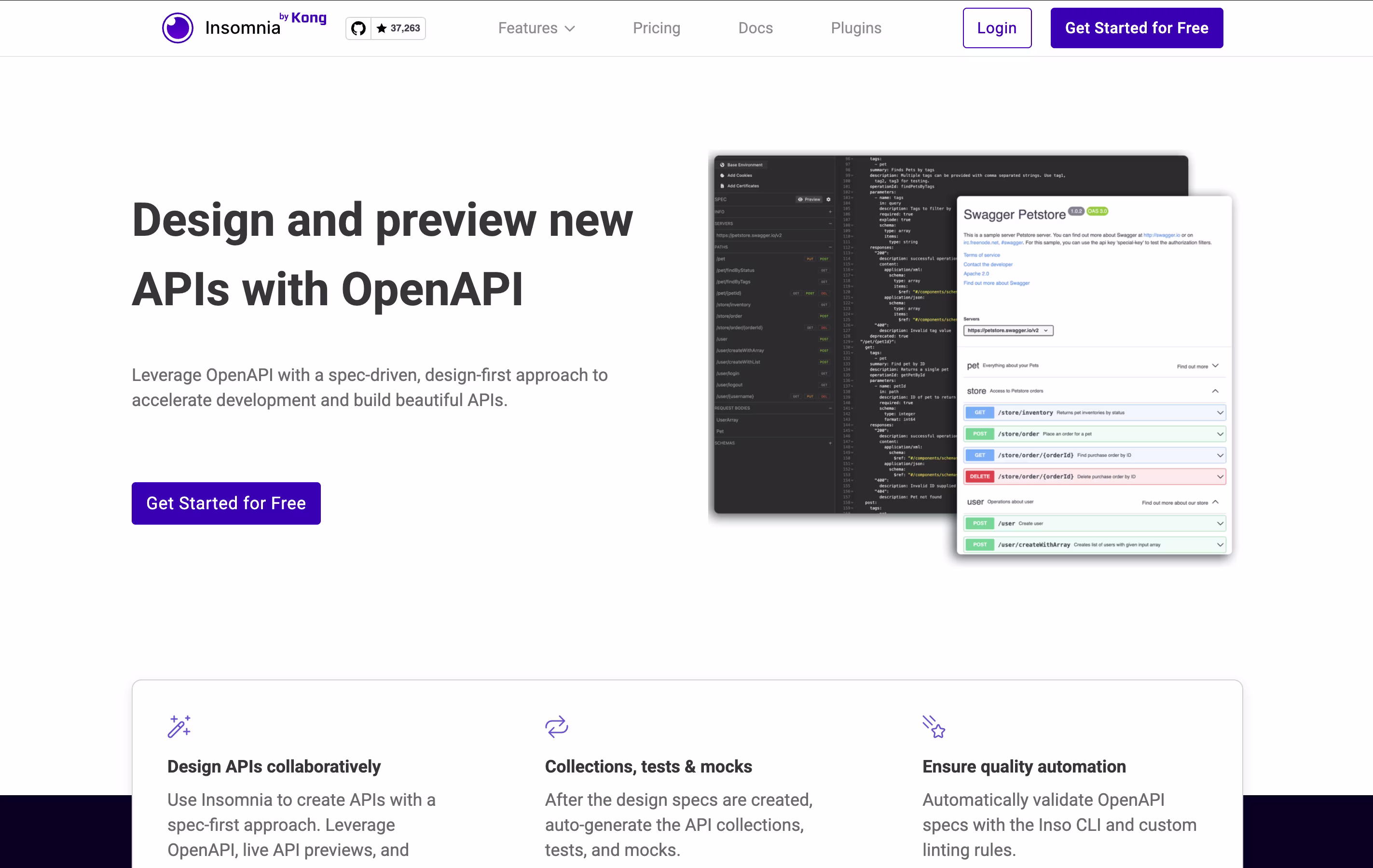Open the Docs page

click(755, 28)
